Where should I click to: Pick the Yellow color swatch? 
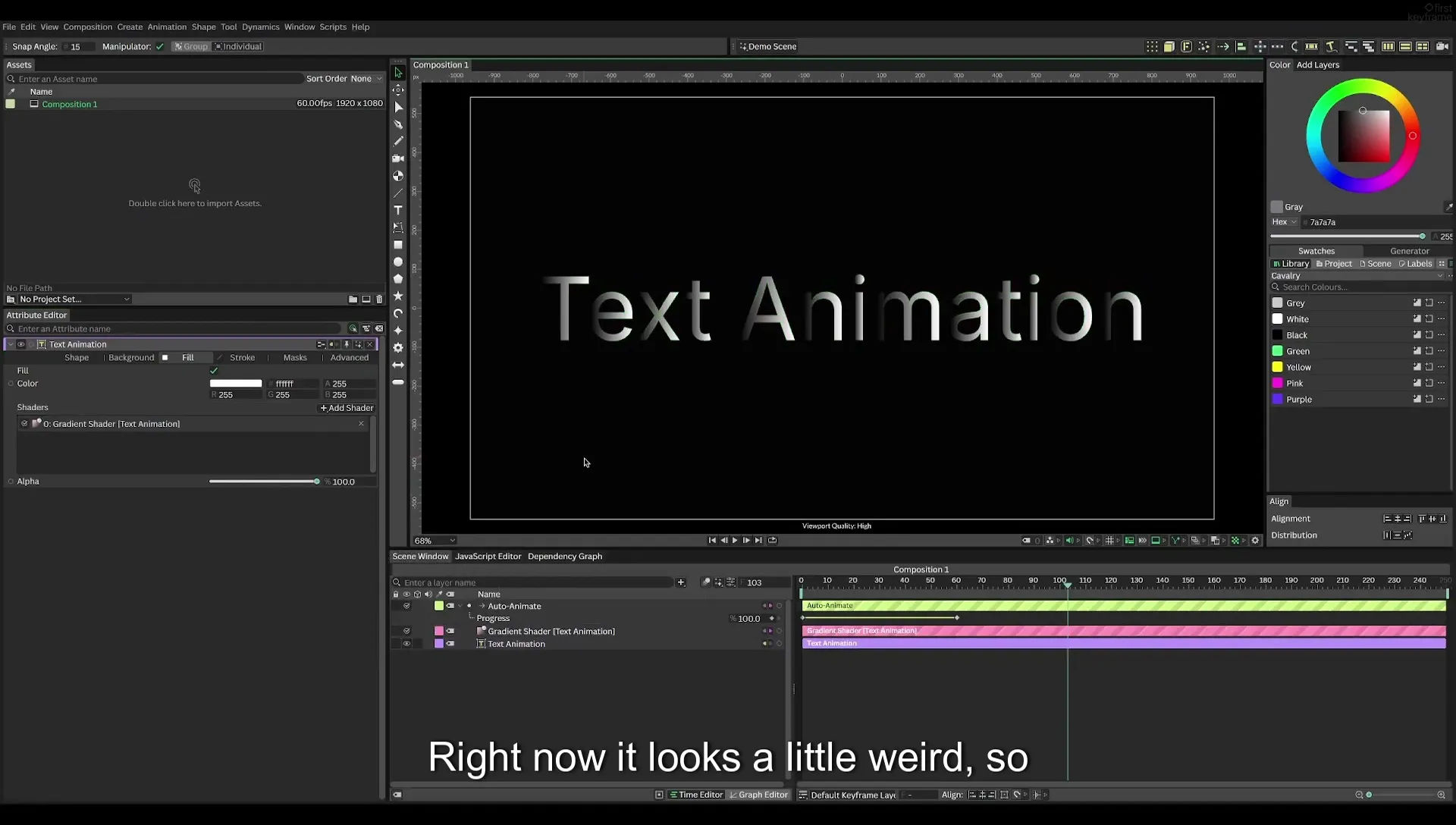coord(1277,367)
